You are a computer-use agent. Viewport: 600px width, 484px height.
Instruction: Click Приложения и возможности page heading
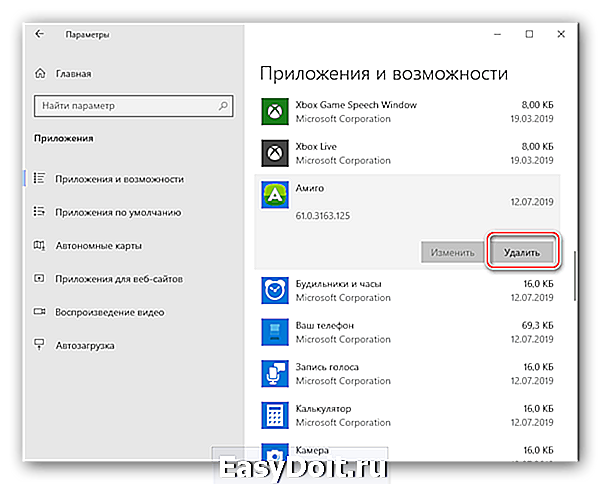384,73
